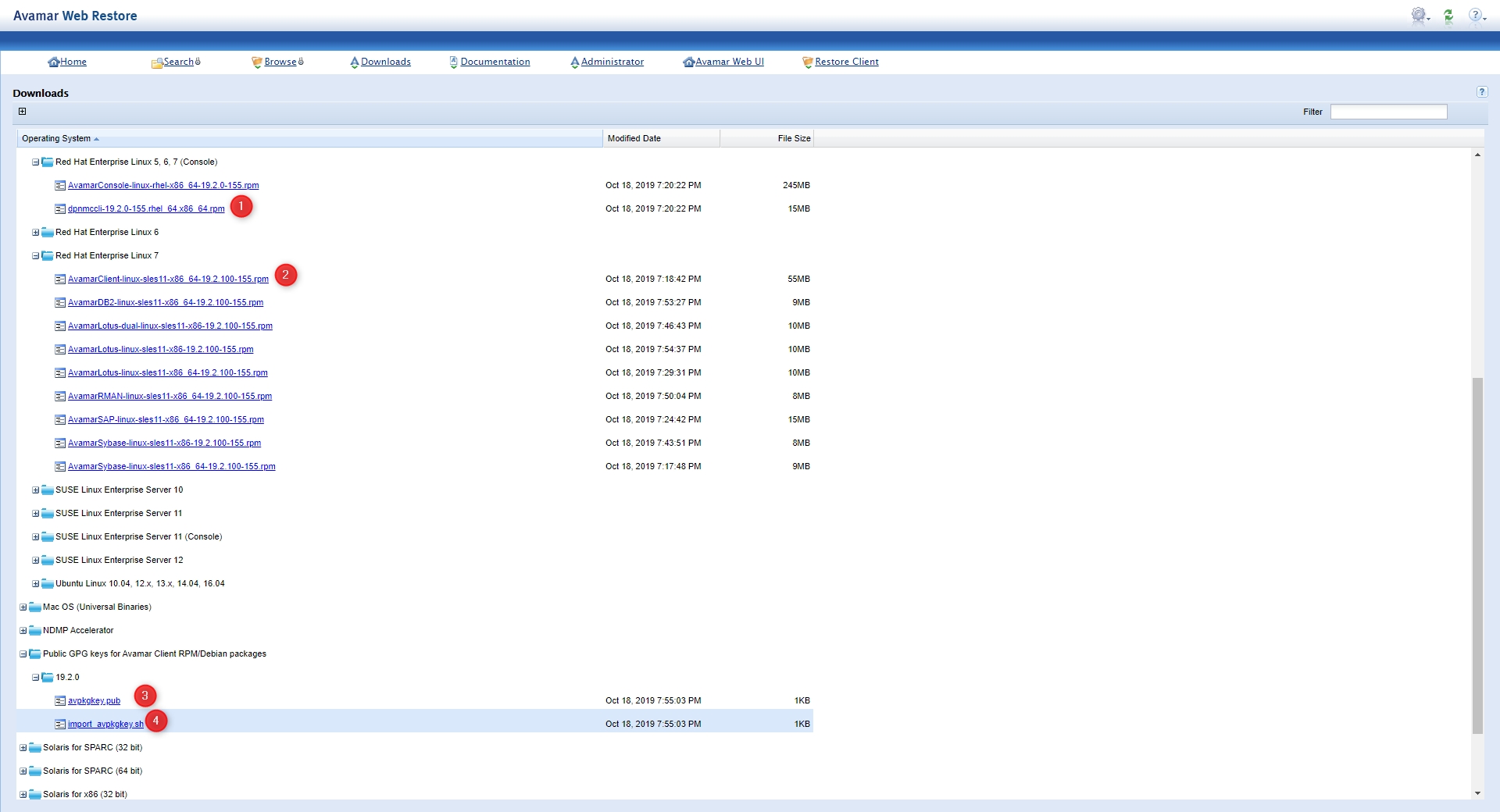The image size is (1500, 812).
Task: Click the Mac OS (Universal Binaries) folder icon
Action: tap(35, 607)
